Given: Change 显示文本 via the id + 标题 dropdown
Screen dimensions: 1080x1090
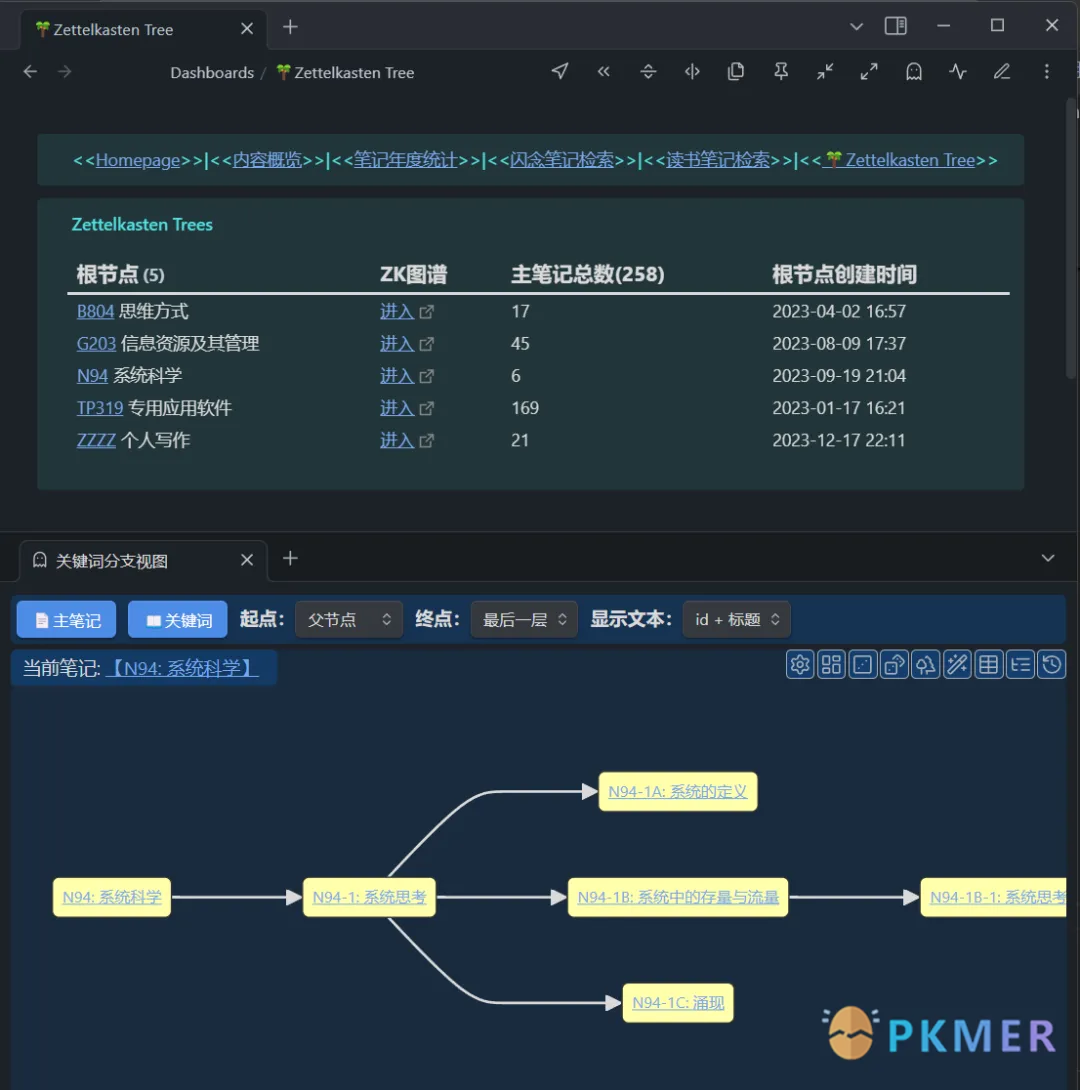Looking at the screenshot, I should [736, 619].
